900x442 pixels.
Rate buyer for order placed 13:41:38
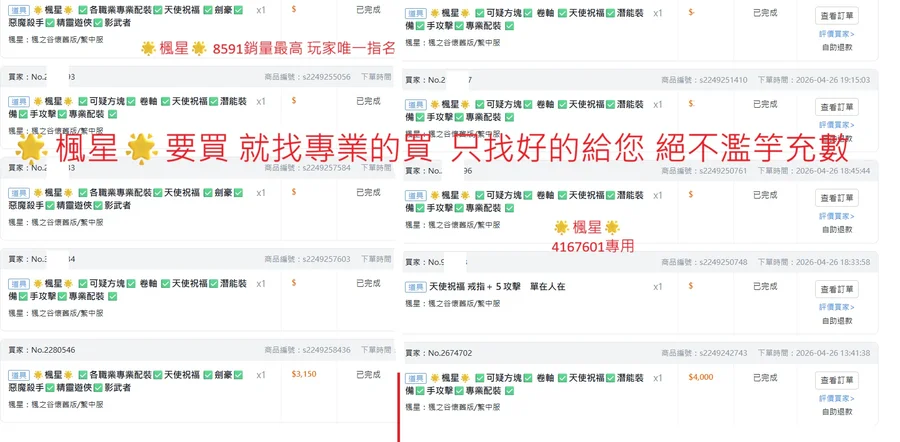pyautogui.click(x=837, y=398)
